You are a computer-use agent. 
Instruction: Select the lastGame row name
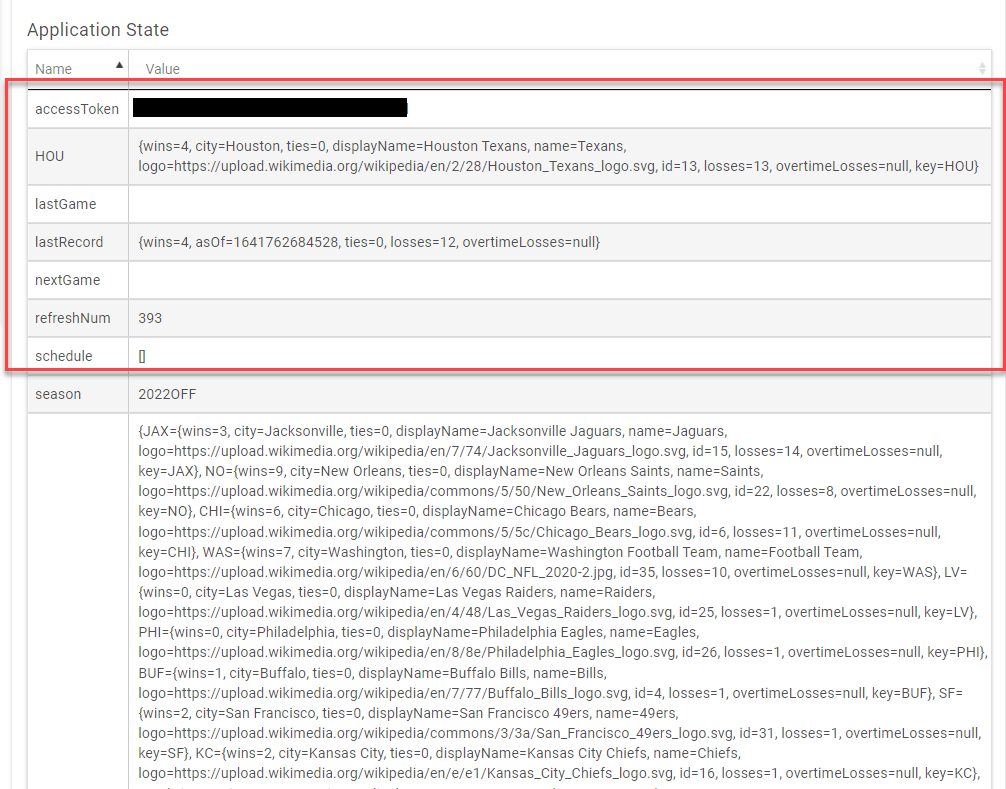point(65,204)
